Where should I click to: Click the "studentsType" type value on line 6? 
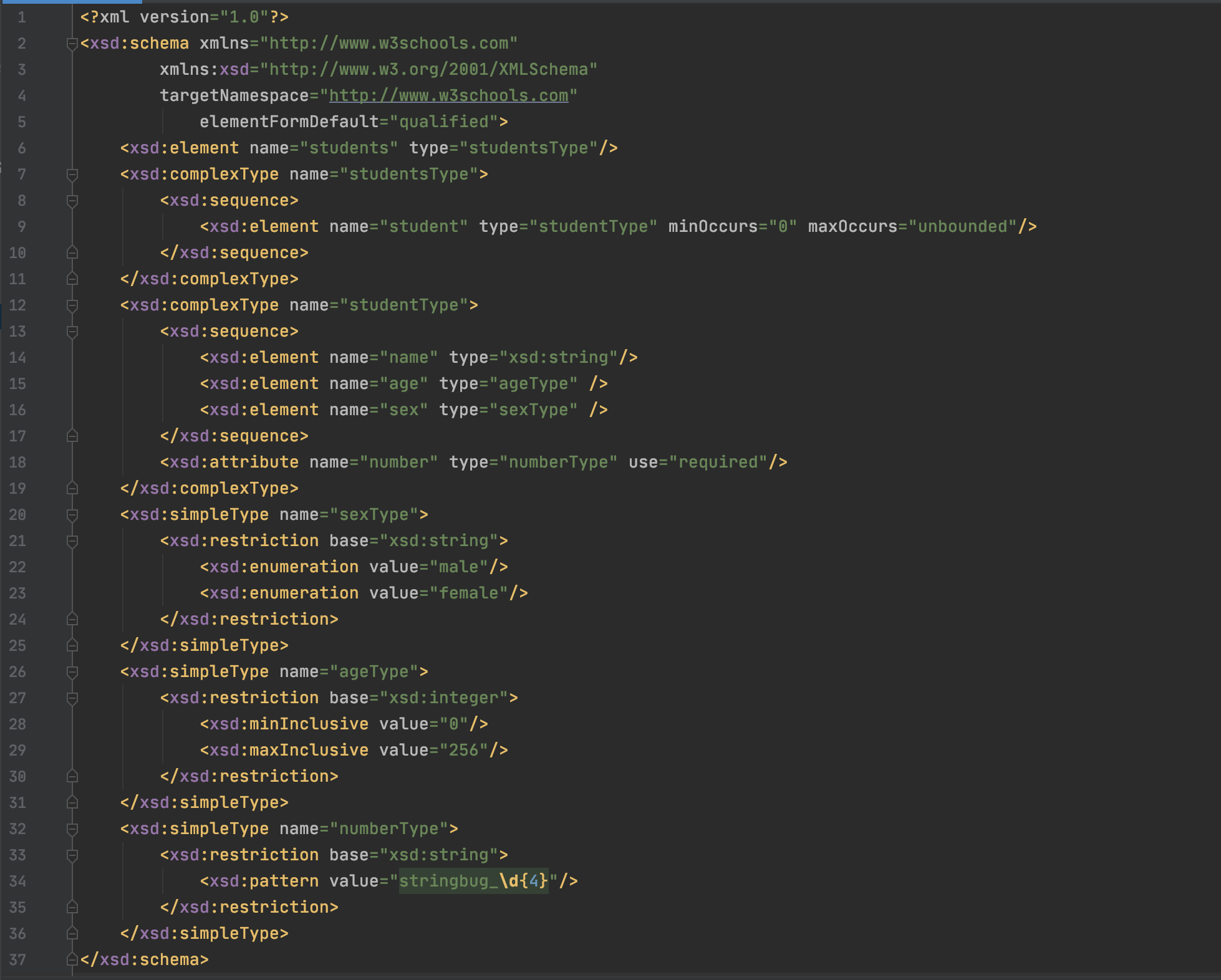(529, 148)
